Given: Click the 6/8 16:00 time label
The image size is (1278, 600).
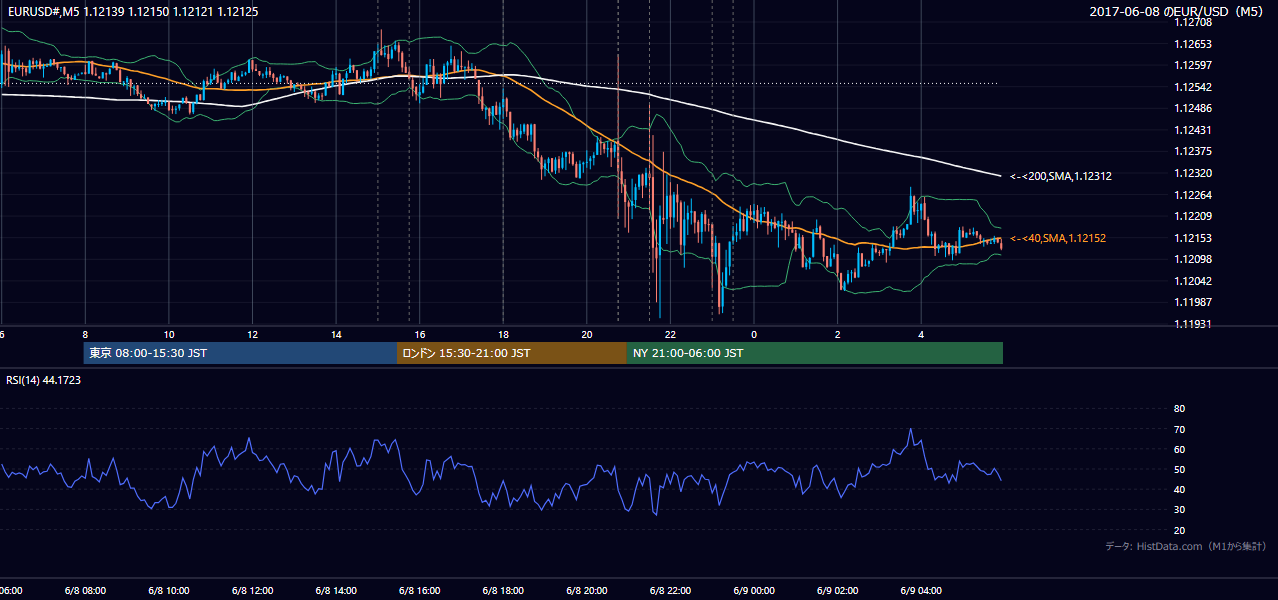Looking at the screenshot, I should (x=419, y=590).
